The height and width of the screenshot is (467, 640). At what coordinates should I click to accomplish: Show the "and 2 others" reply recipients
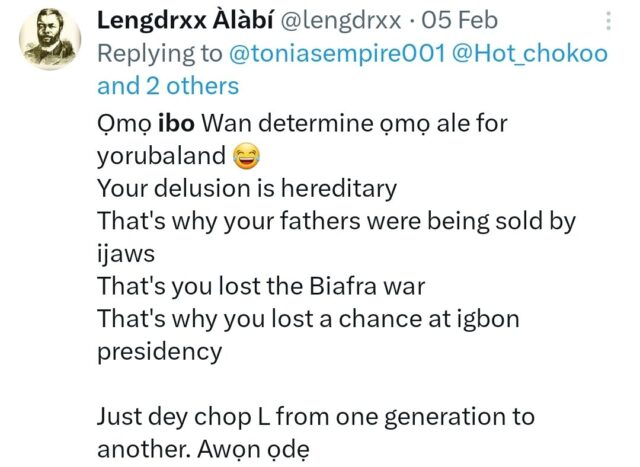[169, 86]
